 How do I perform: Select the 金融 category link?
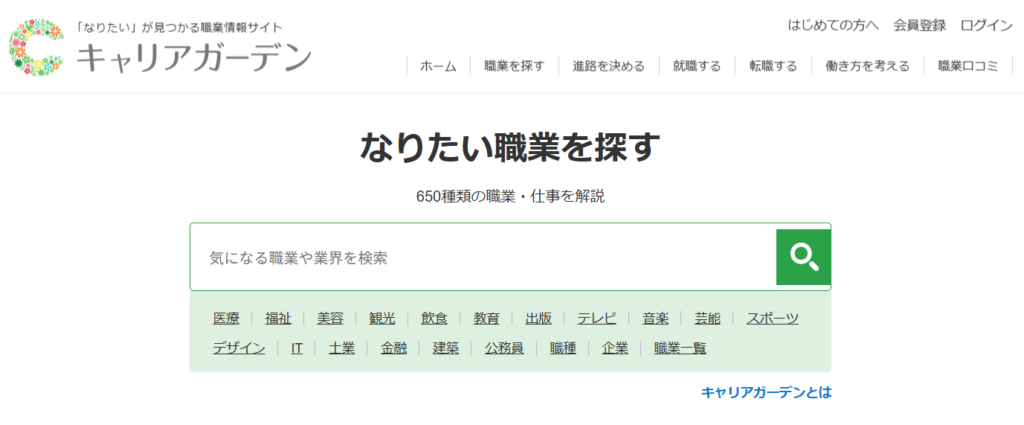click(394, 349)
